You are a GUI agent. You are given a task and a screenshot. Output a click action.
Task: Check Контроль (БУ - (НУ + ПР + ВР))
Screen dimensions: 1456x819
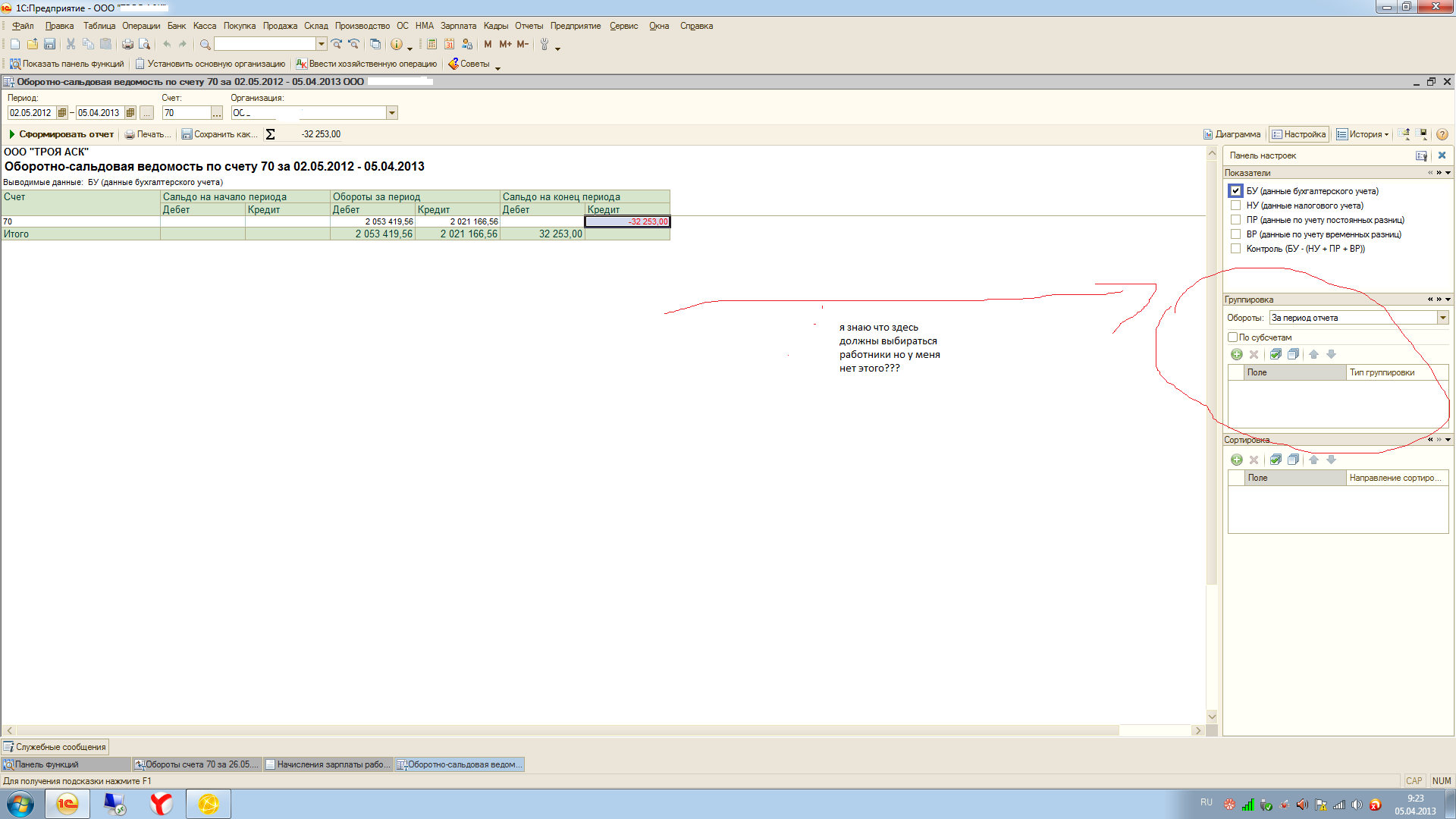pyautogui.click(x=1235, y=249)
